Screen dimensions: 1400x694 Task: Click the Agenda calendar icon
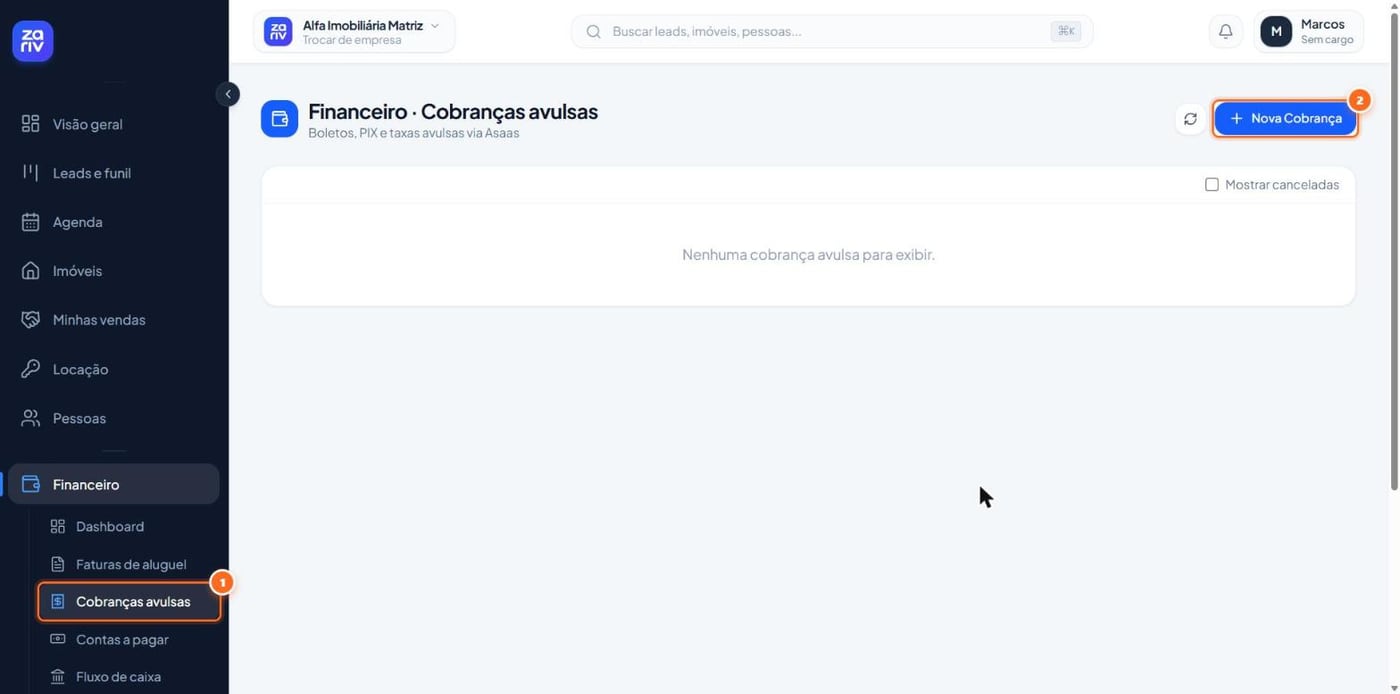point(31,222)
